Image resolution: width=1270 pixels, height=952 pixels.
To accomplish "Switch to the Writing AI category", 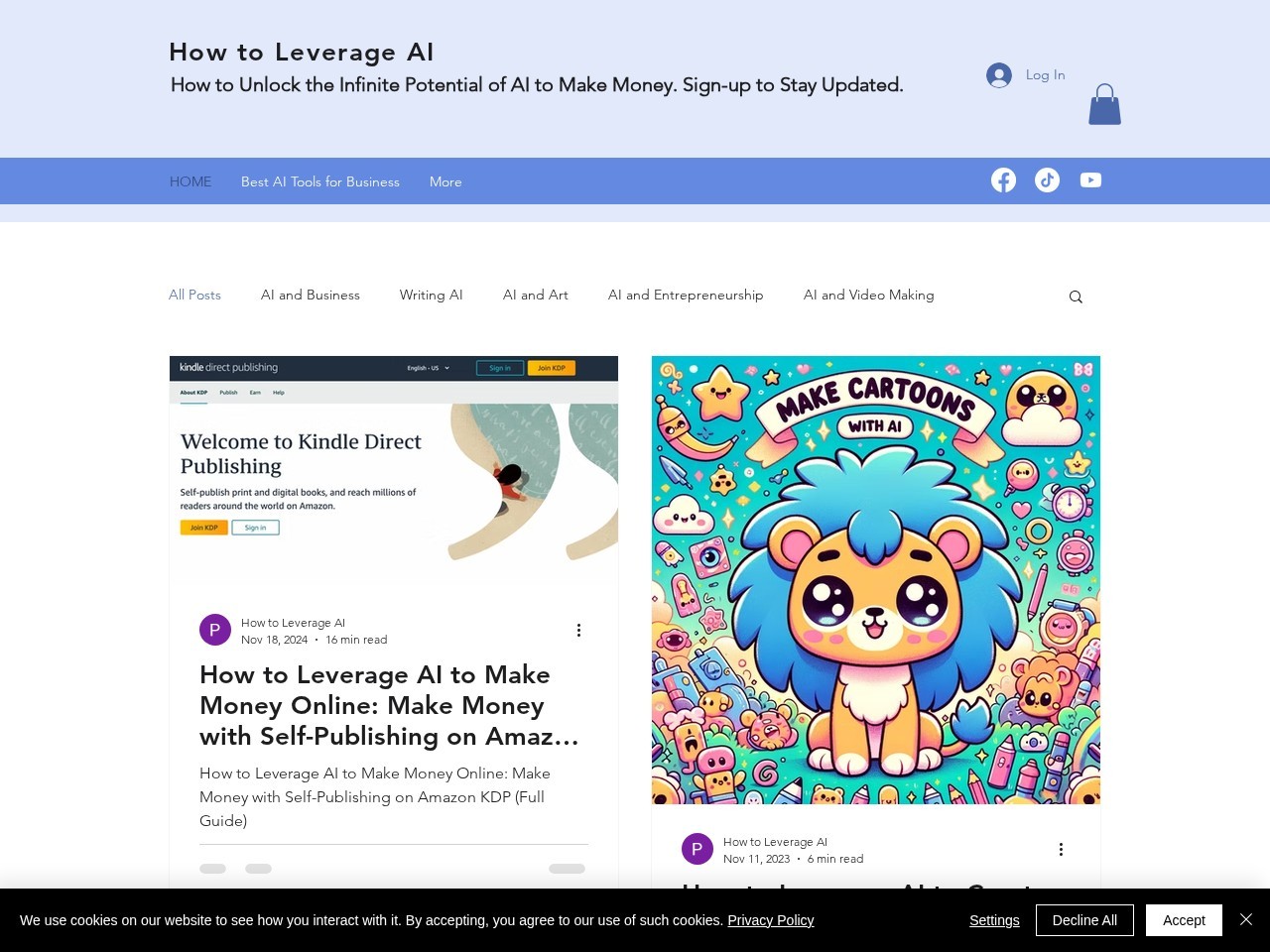I will [x=432, y=295].
